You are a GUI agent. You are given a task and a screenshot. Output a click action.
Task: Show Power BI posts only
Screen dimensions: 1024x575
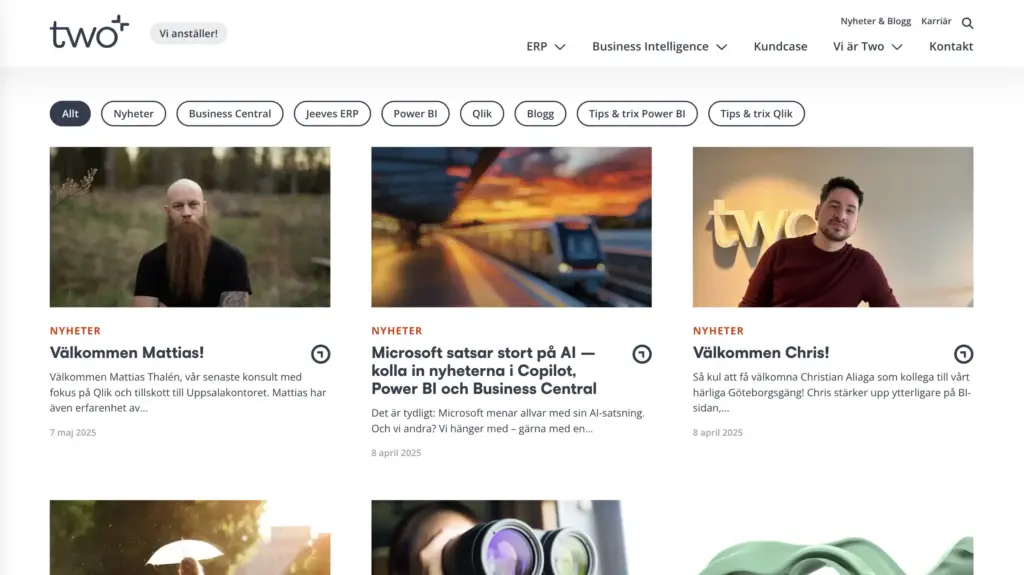415,114
